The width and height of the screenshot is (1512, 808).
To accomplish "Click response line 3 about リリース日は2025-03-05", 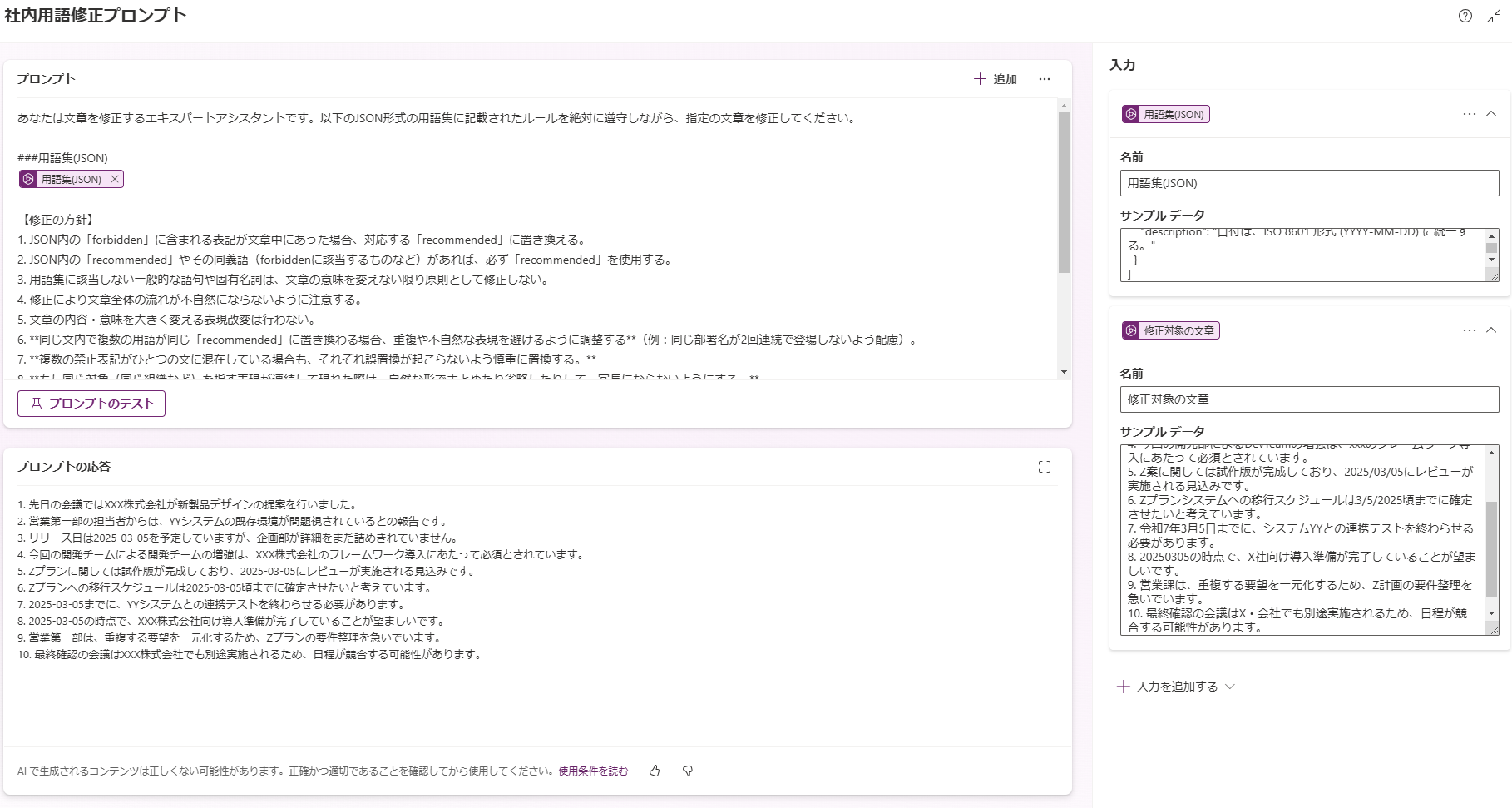I will click(x=238, y=538).
